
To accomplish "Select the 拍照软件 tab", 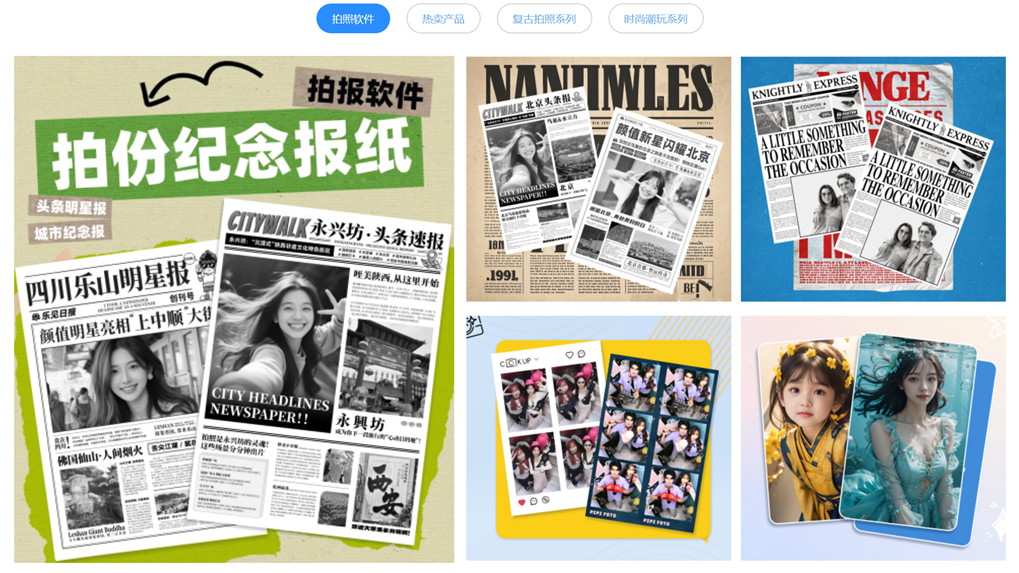I will click(x=353, y=19).
